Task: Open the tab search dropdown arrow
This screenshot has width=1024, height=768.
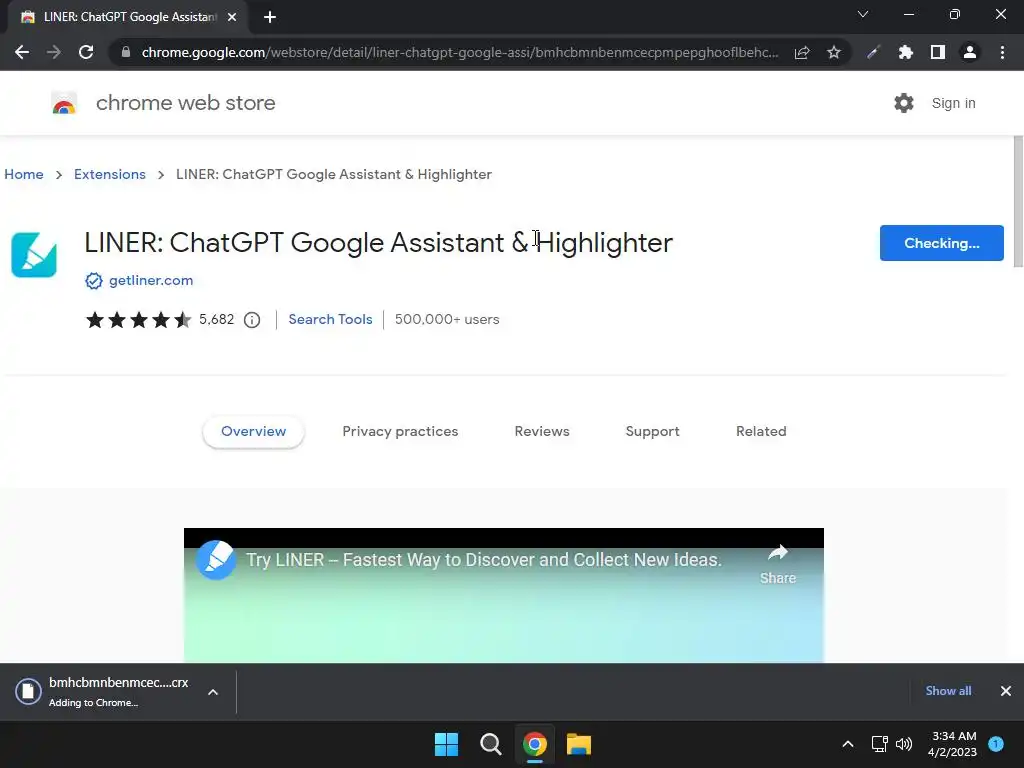Action: [x=863, y=14]
